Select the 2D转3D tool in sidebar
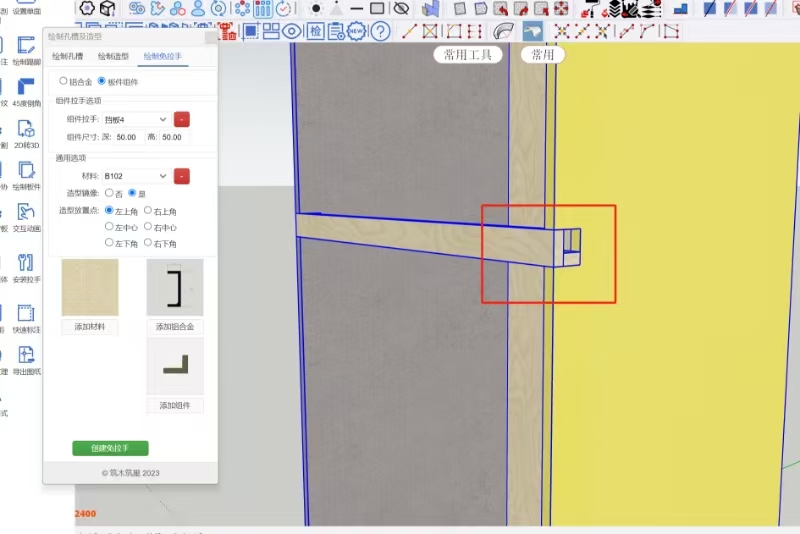 click(x=26, y=132)
